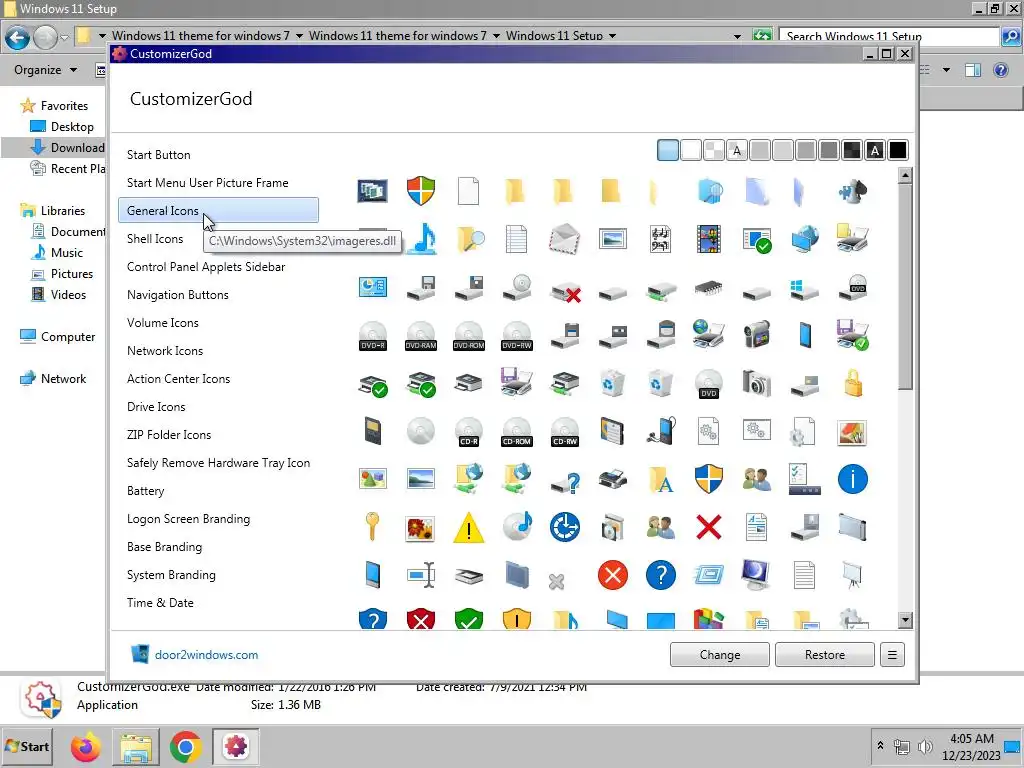Click the icon list scroll up arrow
The width and height of the screenshot is (1024, 768).
904,175
